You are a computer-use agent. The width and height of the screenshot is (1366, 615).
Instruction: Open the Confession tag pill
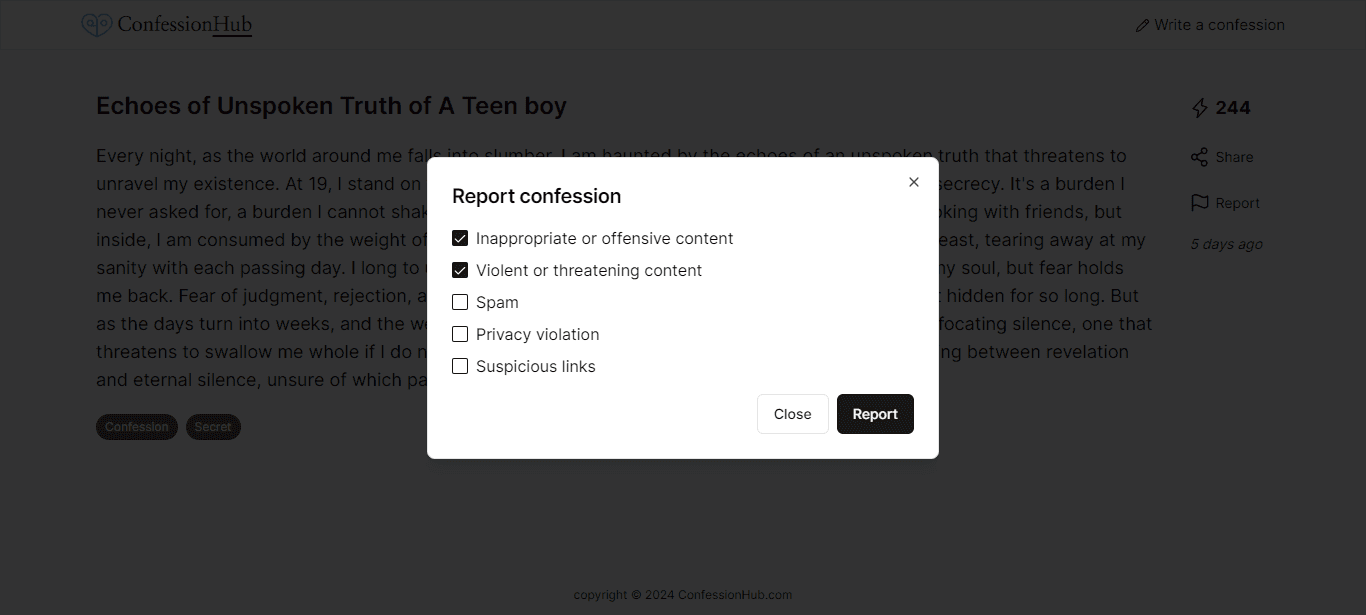(137, 427)
